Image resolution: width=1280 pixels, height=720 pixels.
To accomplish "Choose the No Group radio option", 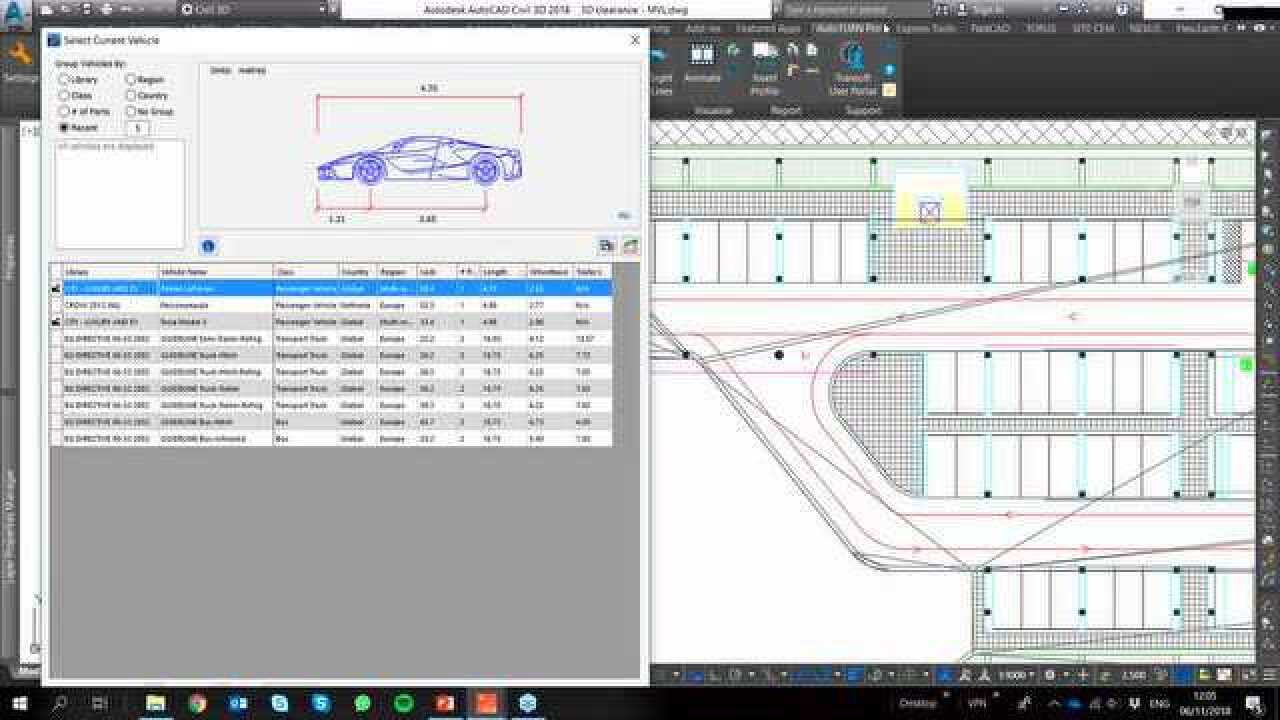I will [x=131, y=111].
